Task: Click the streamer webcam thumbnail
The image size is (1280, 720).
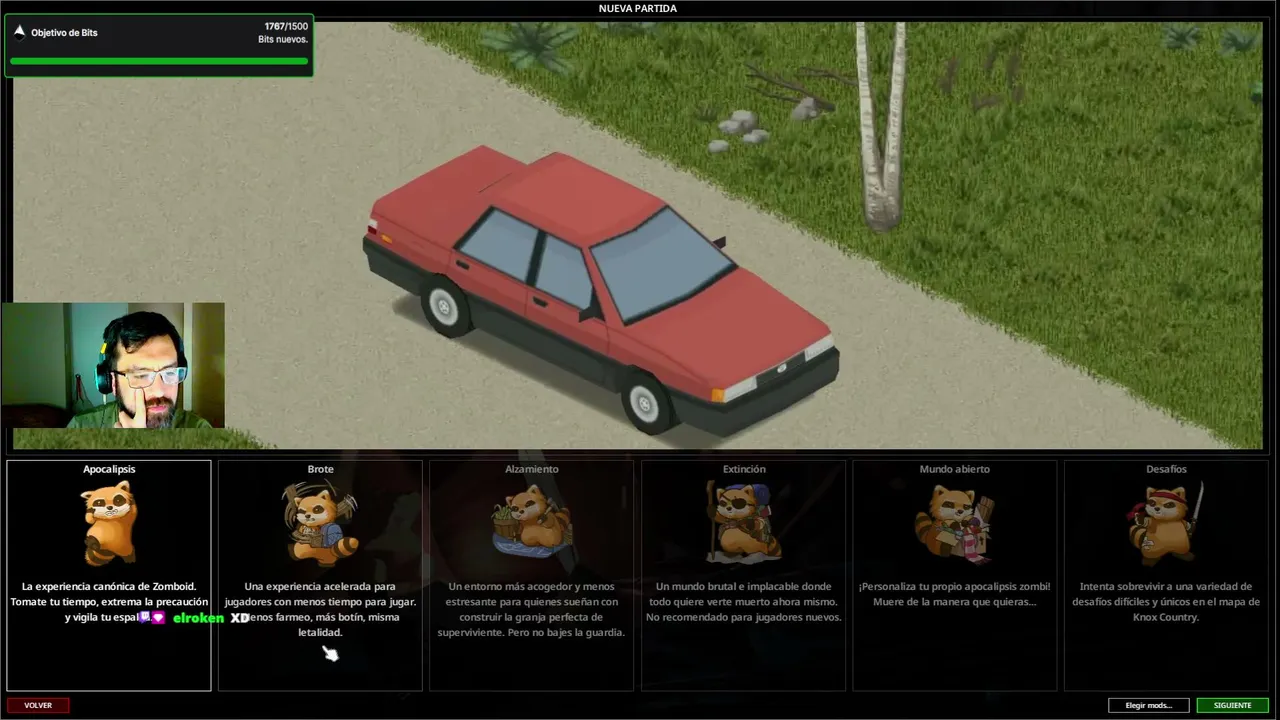Action: 113,365
